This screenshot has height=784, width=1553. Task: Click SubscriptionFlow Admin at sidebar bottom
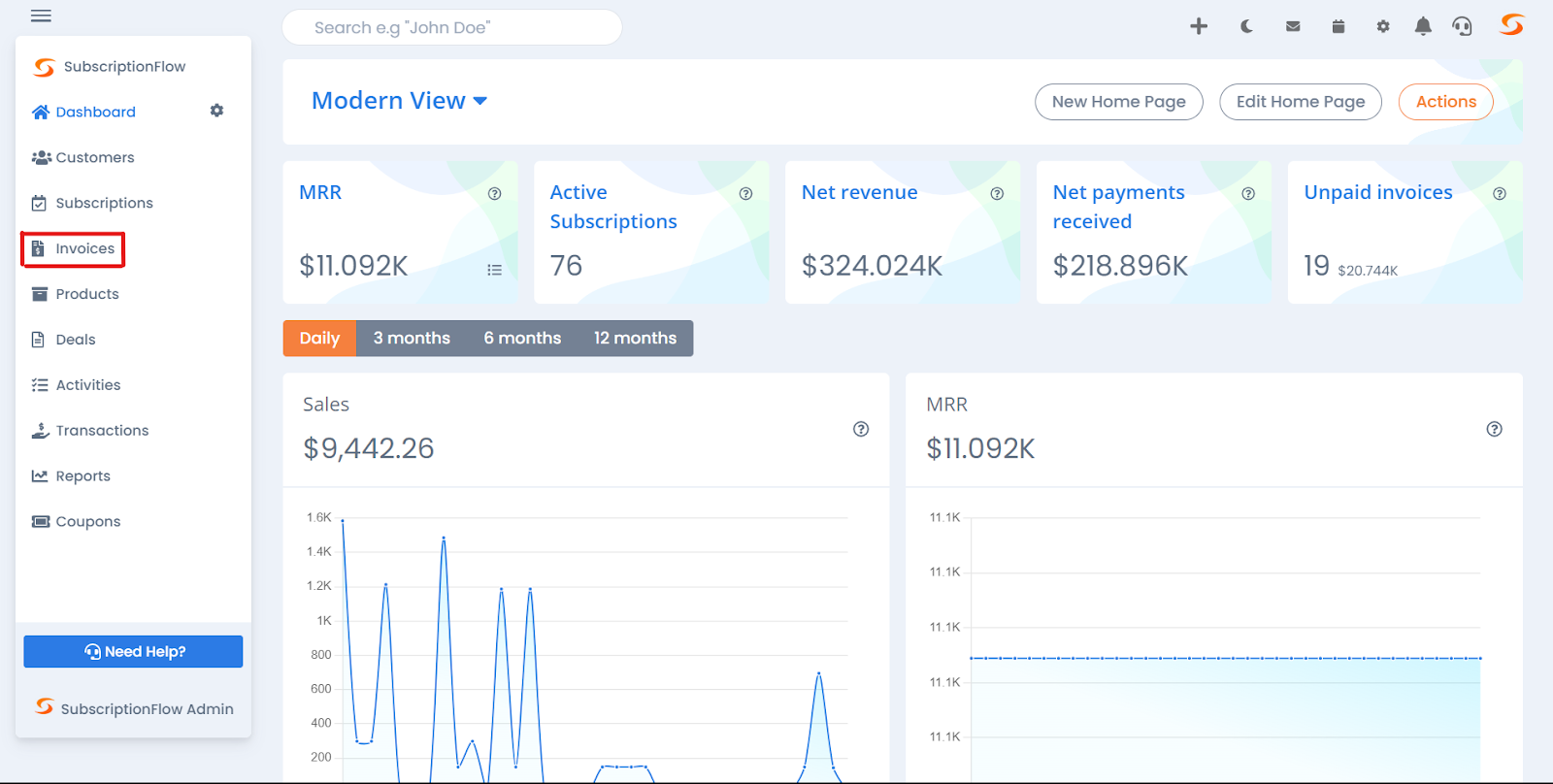tap(134, 708)
